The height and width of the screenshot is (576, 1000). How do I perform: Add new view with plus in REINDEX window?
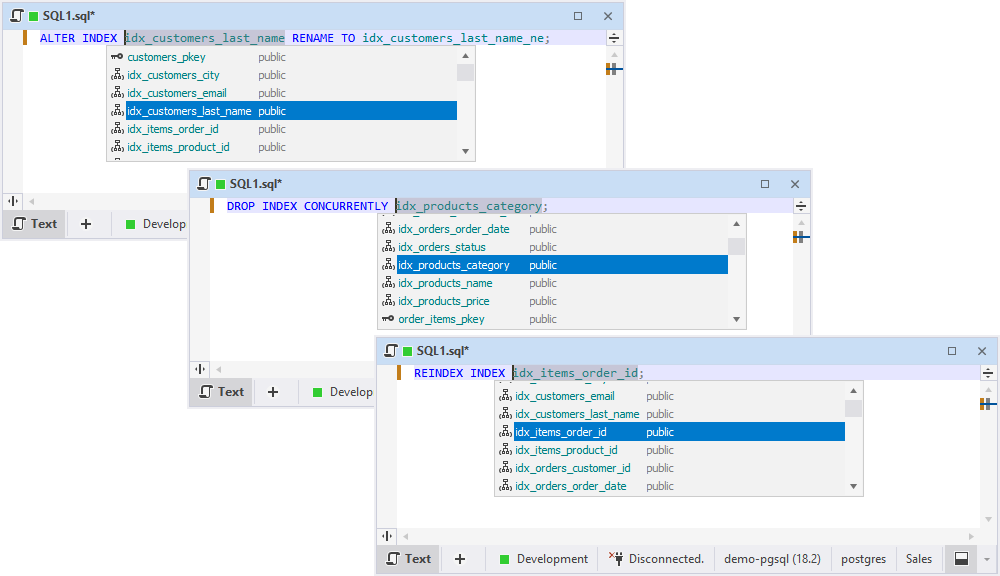pyautogui.click(x=460, y=559)
